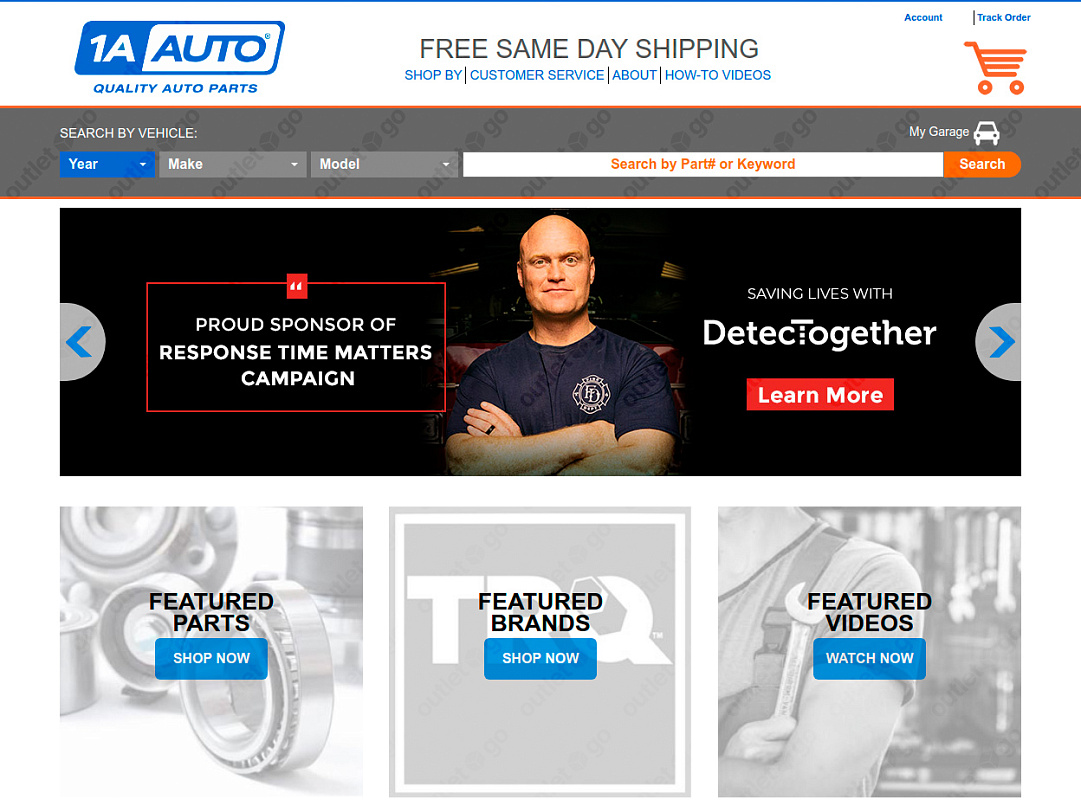The height and width of the screenshot is (800, 1081).
Task: Click the 1A Auto logo
Action: 179,57
